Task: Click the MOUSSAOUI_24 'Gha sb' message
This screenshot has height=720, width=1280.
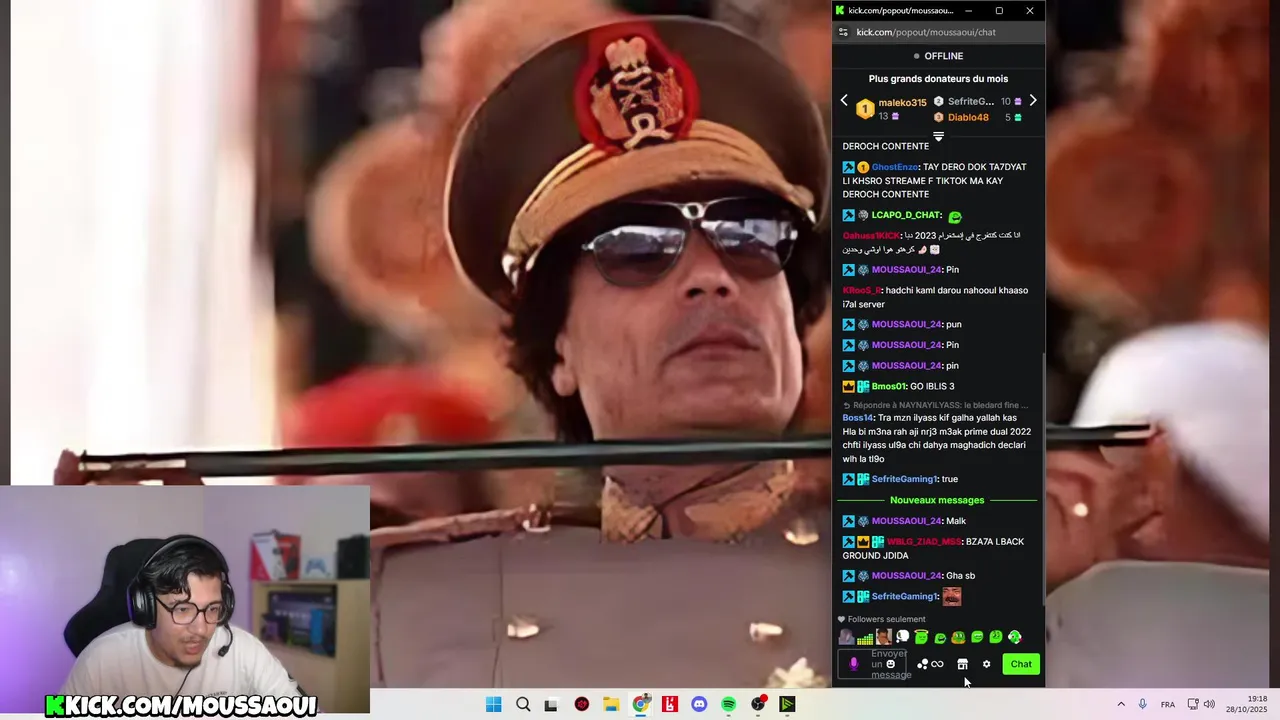Action: [x=909, y=576]
